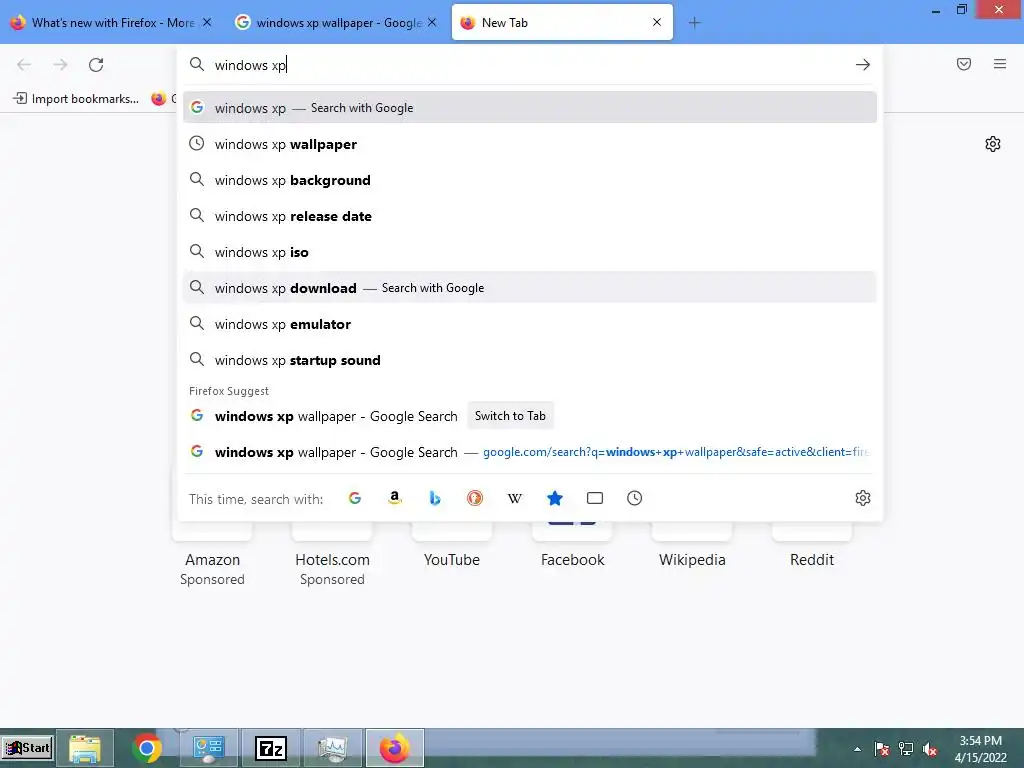Search this time with Google icon
Screen dimensions: 1024x768
pyautogui.click(x=355, y=498)
